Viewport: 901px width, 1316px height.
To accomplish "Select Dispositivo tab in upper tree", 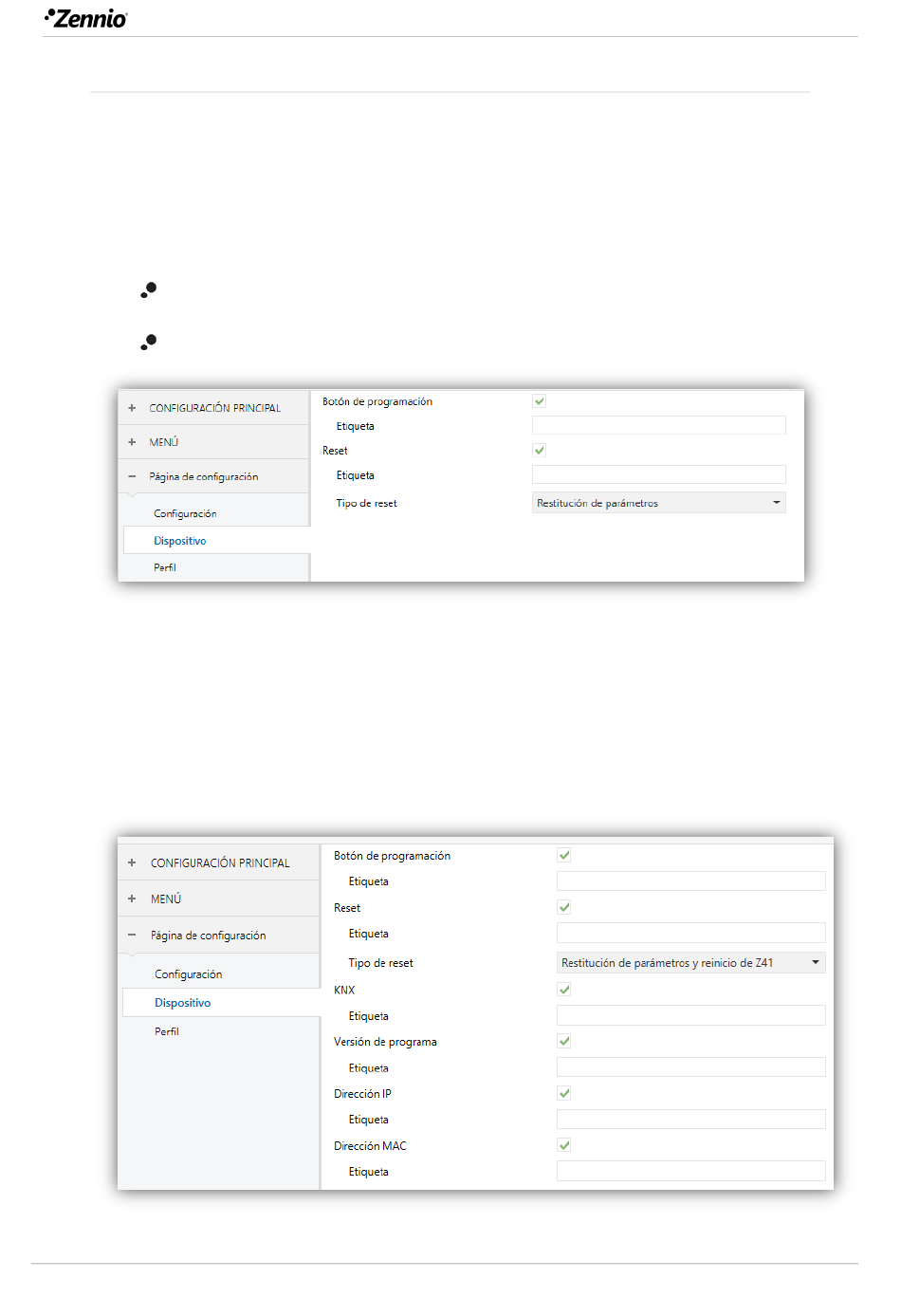I will tap(180, 541).
